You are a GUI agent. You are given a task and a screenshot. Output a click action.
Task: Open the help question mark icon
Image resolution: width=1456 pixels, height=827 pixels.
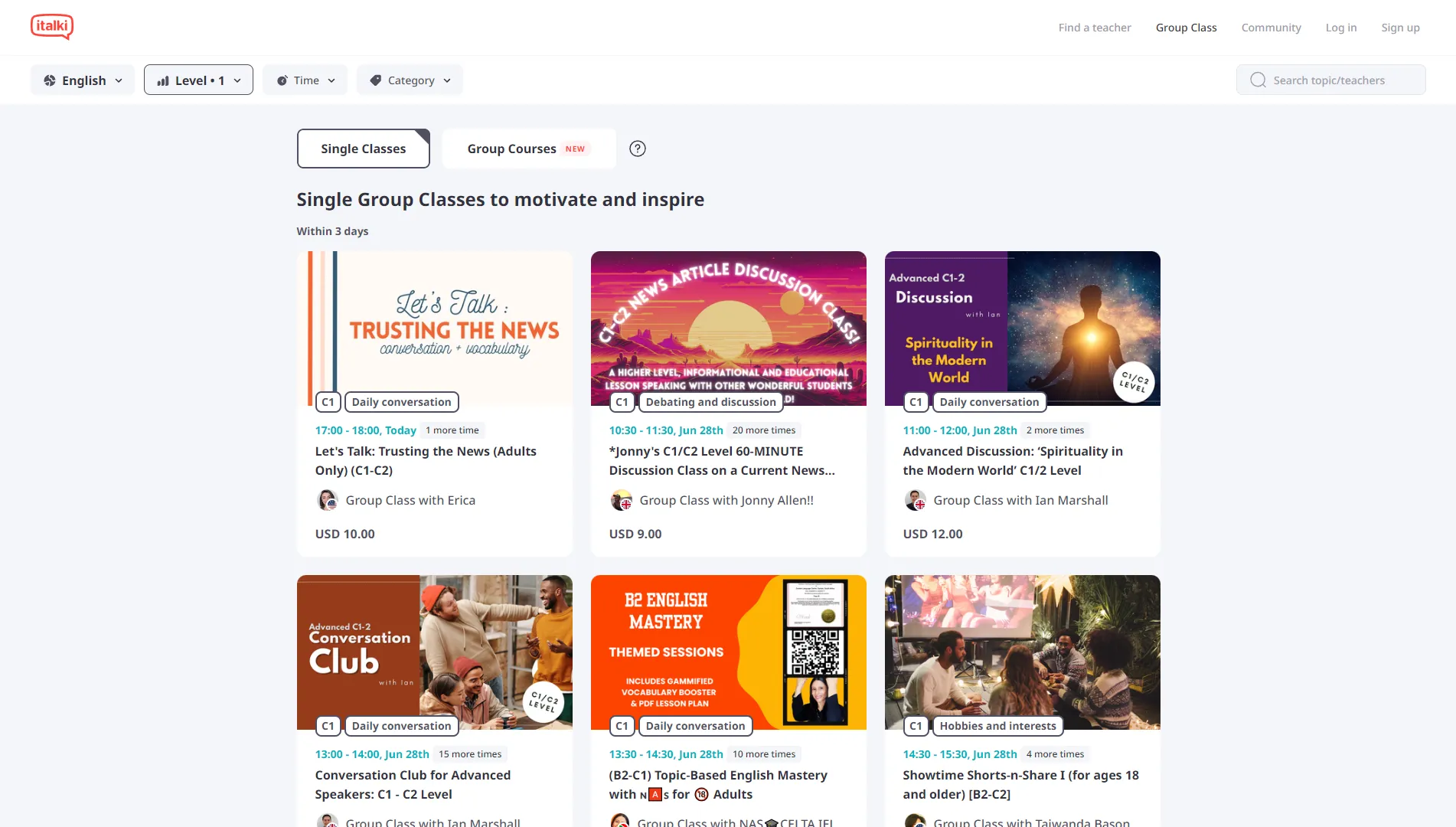[638, 149]
